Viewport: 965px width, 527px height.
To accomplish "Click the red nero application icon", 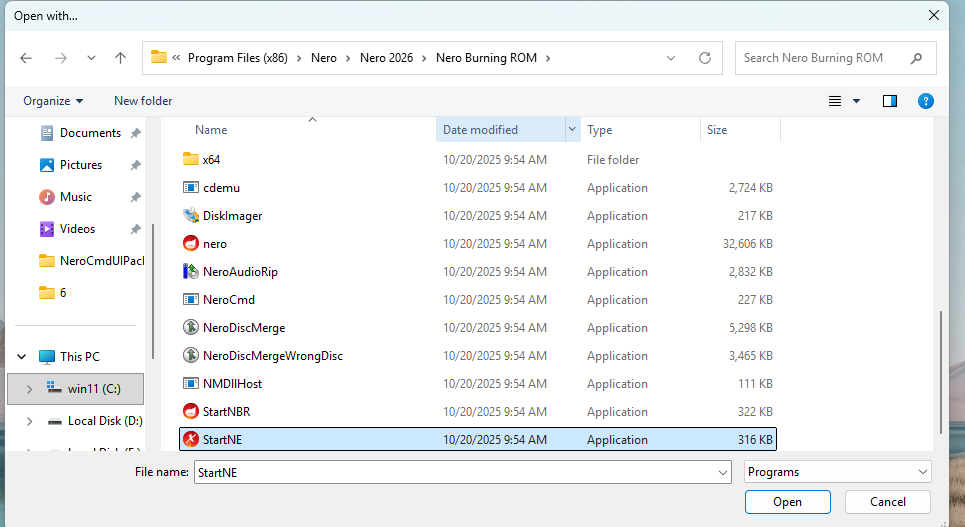I will (191, 243).
